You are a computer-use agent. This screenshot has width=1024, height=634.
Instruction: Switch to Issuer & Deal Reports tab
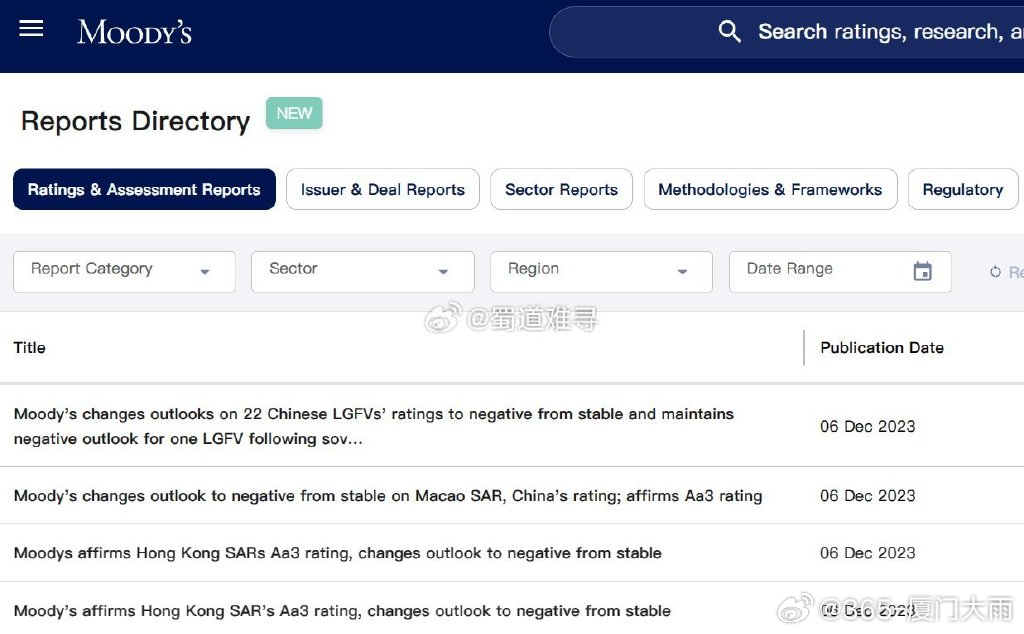(x=383, y=189)
